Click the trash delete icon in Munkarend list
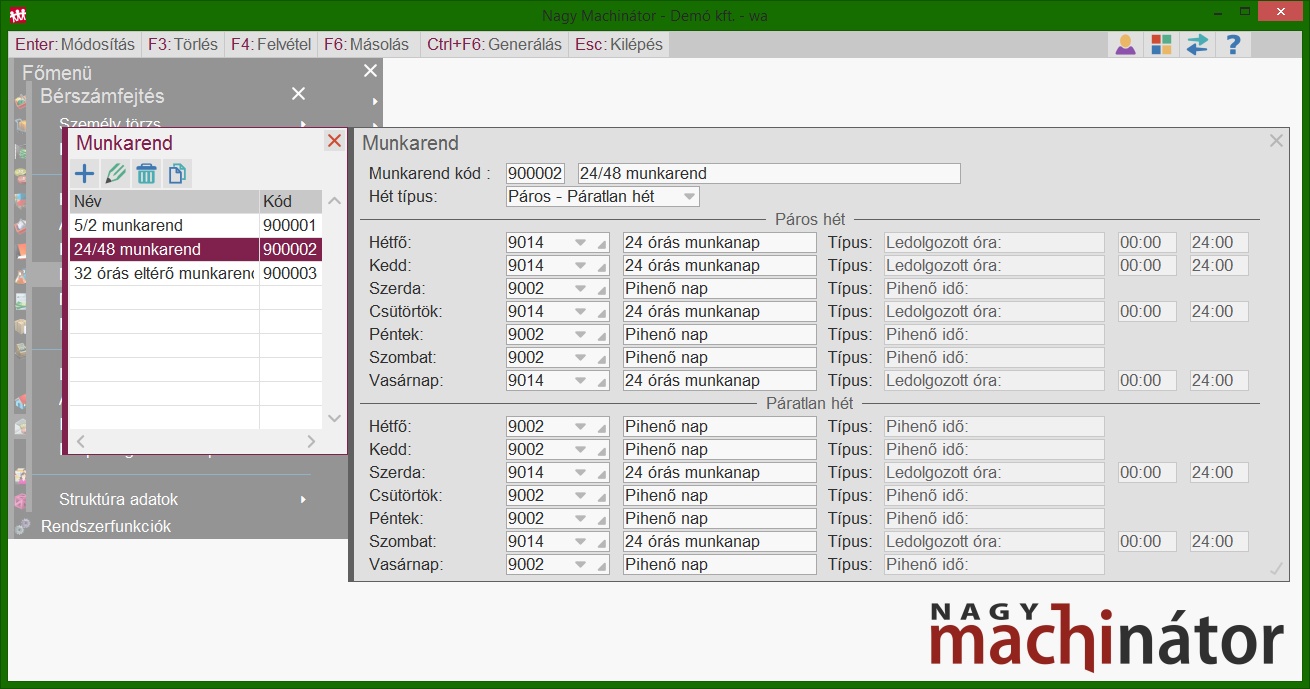The height and width of the screenshot is (689, 1310). (x=147, y=174)
